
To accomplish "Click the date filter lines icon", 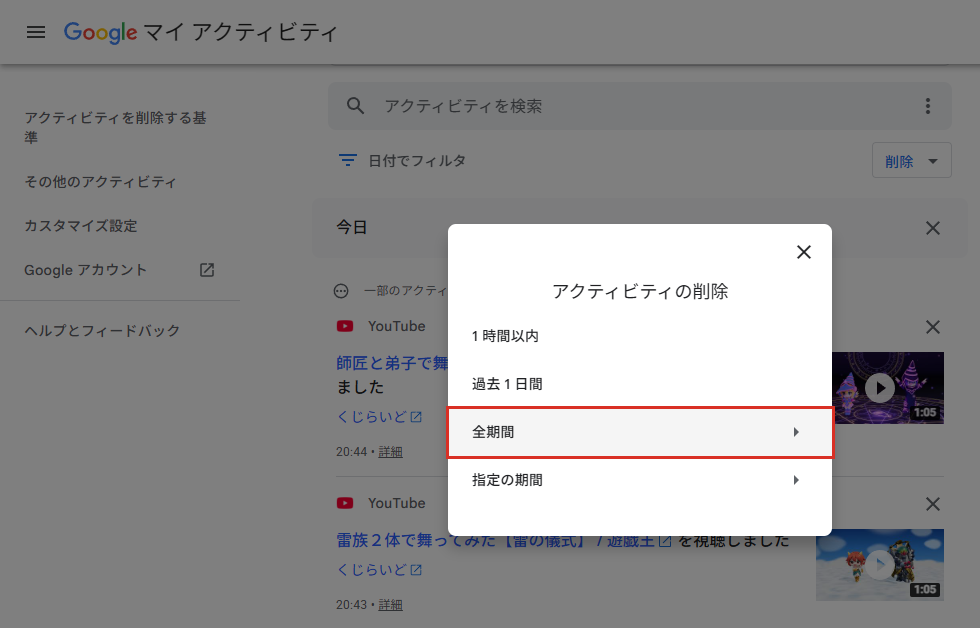I will 348,160.
